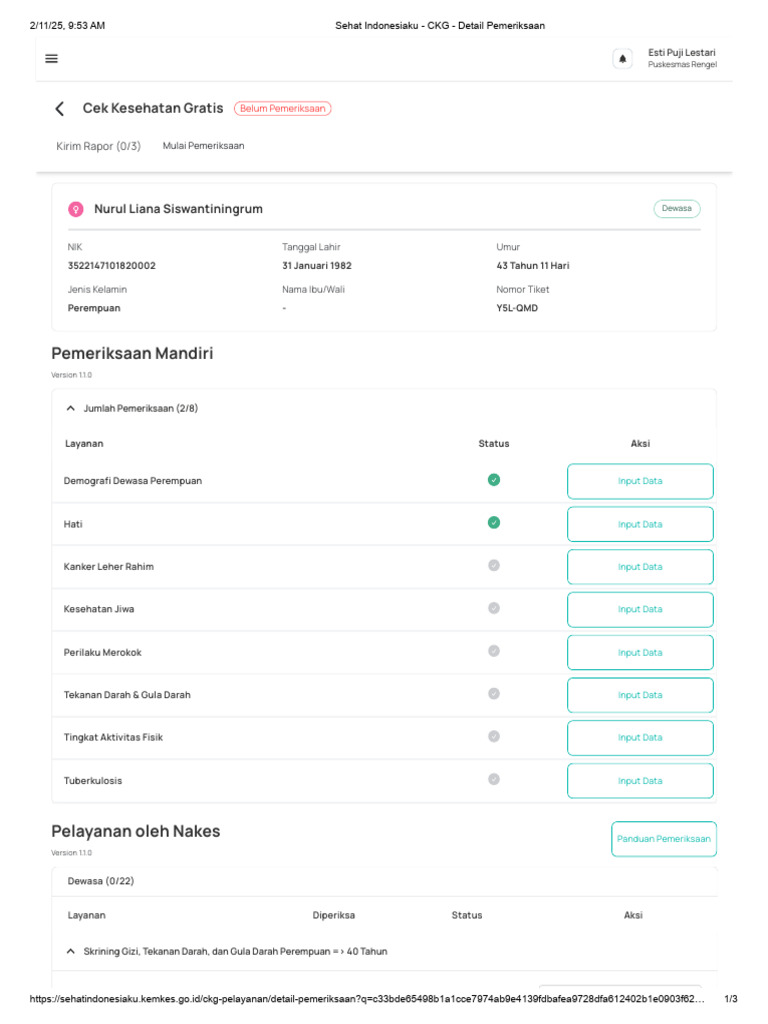Open the Esti Puji Lestari profile menu
Screen dimensions: 768x1024
681,58
